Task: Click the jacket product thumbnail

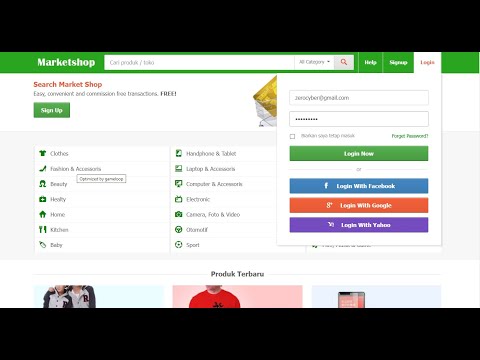Action: point(99,296)
